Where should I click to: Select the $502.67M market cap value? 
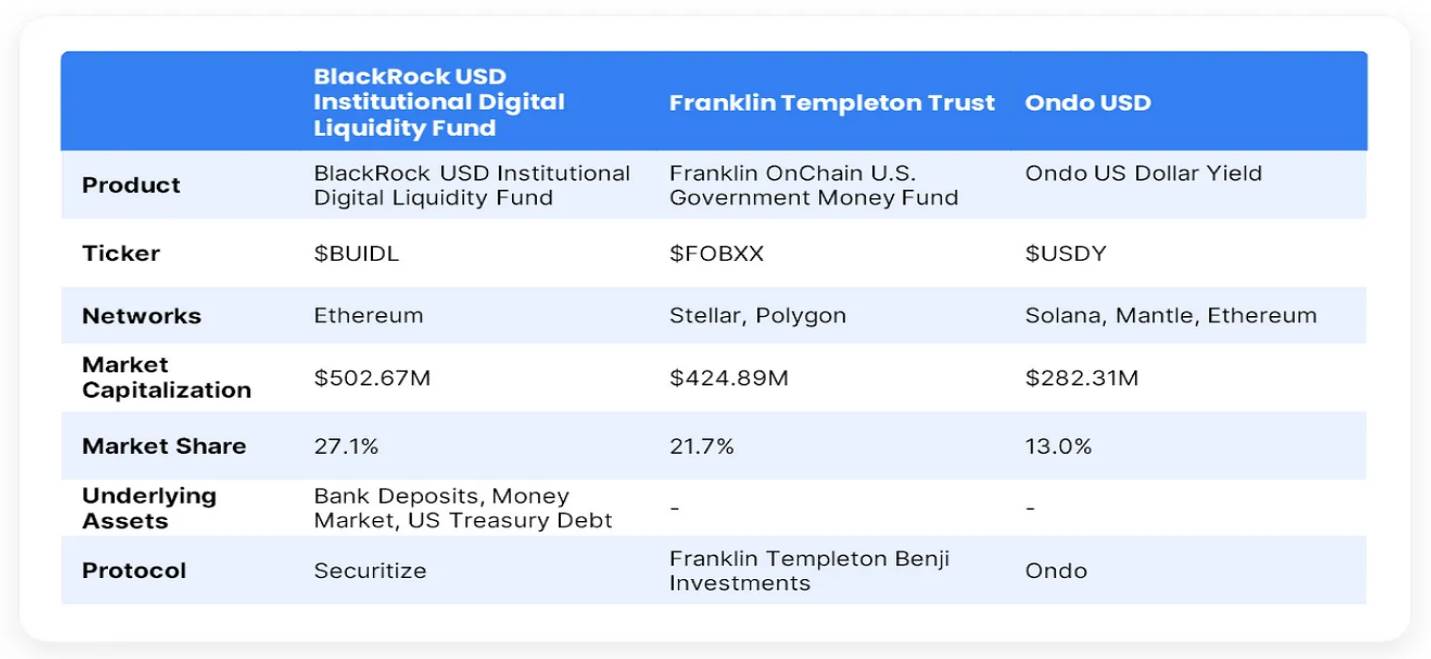click(372, 378)
